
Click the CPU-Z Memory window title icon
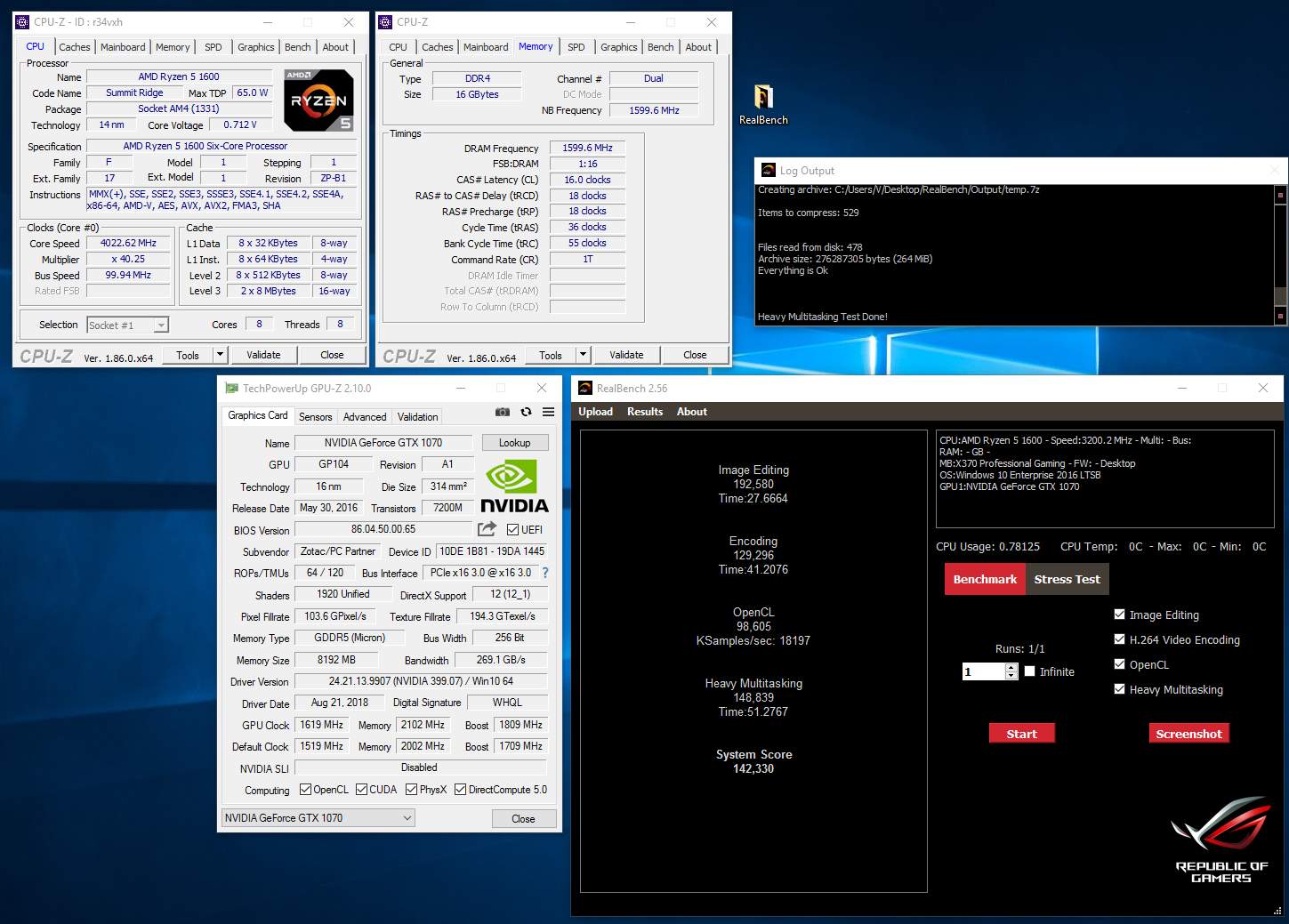click(x=385, y=22)
